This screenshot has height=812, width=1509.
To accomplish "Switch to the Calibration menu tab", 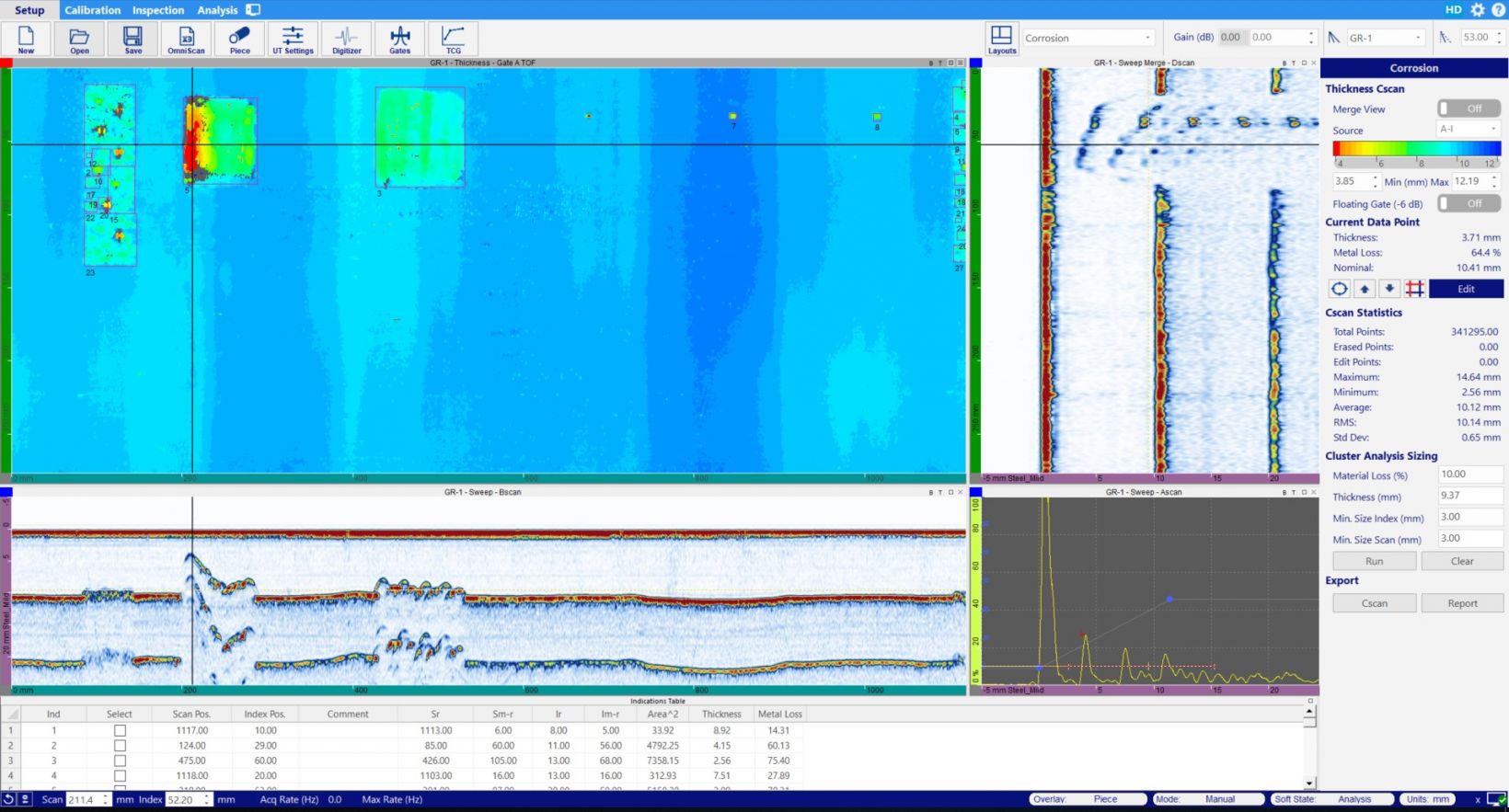I will point(92,10).
